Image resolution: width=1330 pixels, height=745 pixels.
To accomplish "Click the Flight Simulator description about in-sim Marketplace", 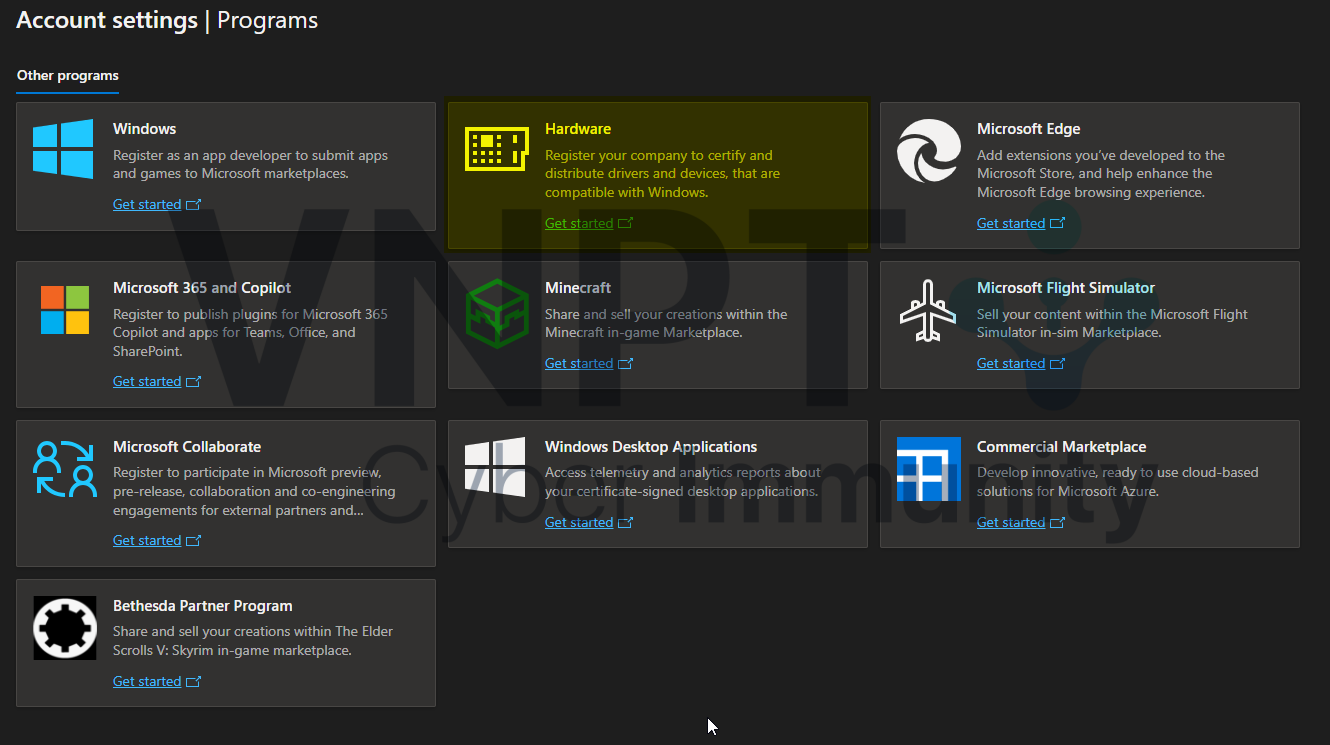I will [x=1112, y=323].
